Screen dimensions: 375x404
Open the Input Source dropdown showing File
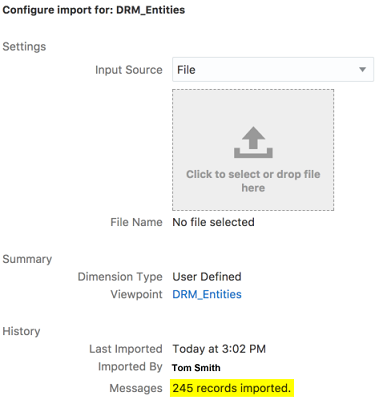click(x=273, y=70)
